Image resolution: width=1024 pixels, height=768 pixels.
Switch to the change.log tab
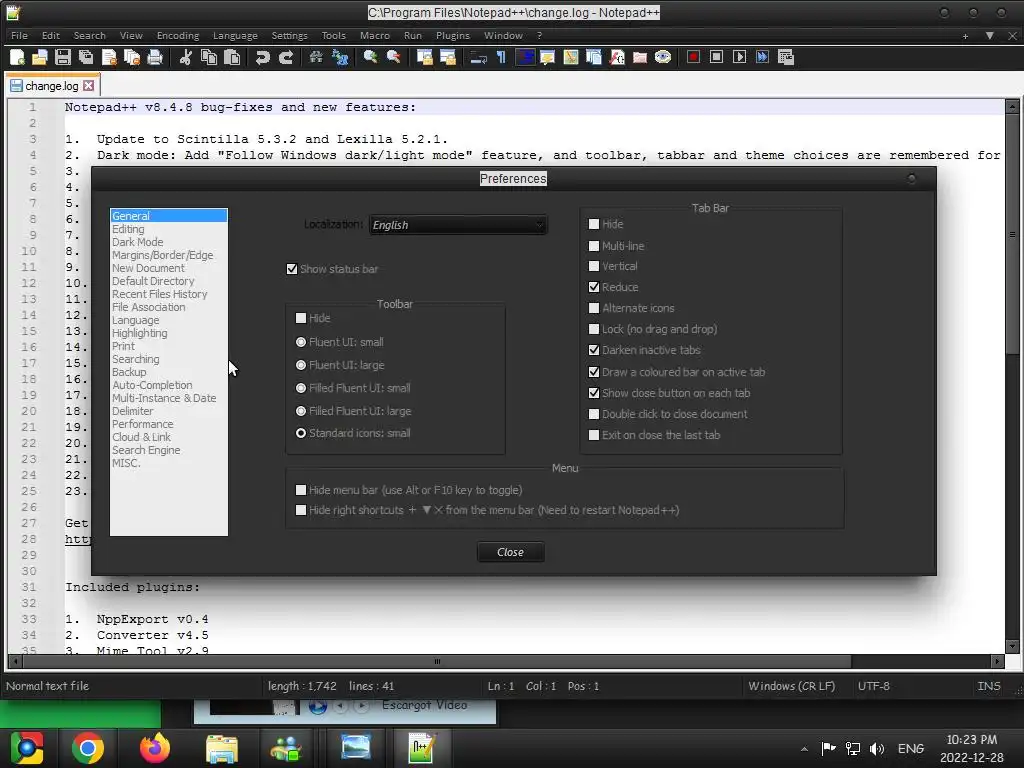pyautogui.click(x=52, y=86)
